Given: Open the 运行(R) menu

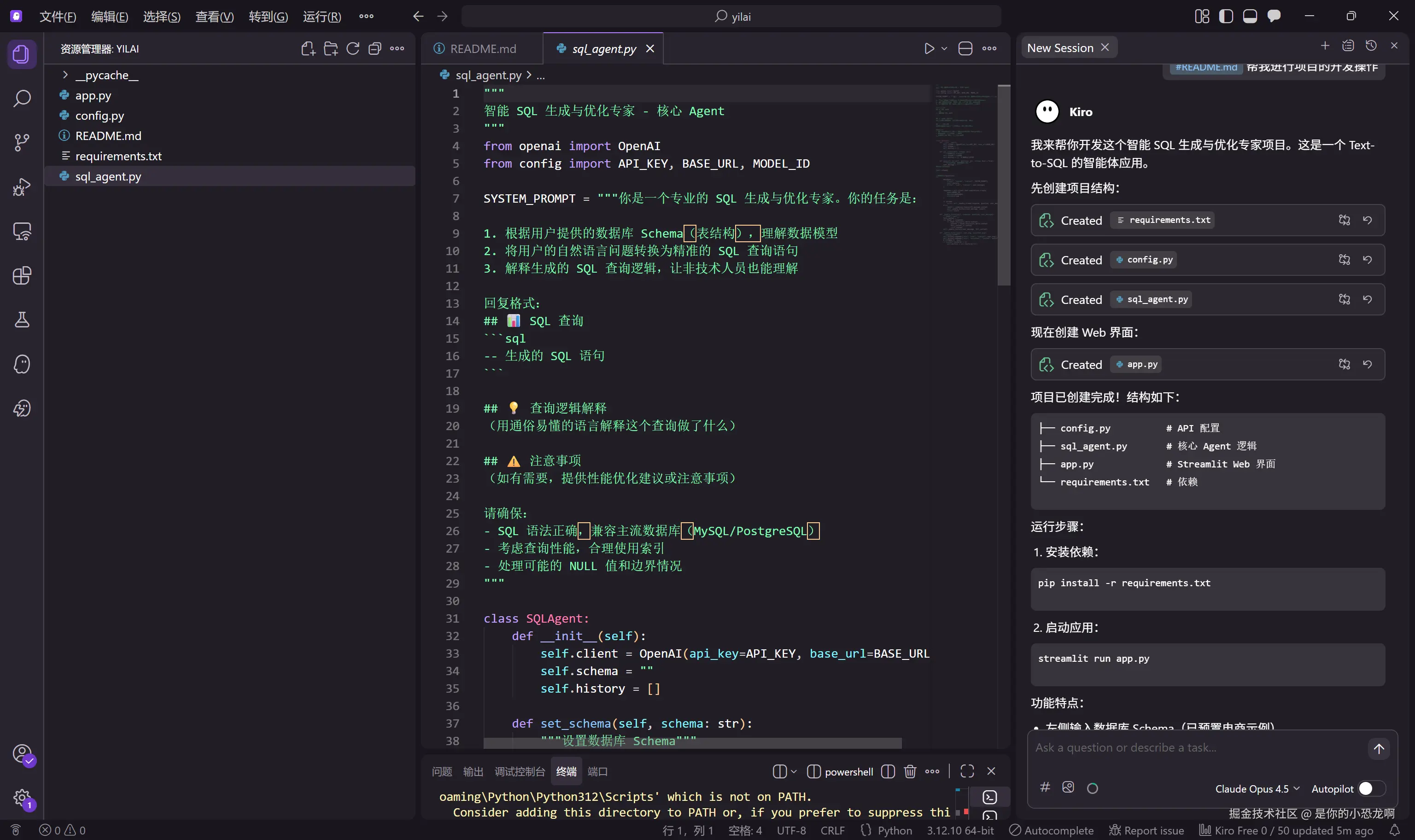Looking at the screenshot, I should (322, 17).
